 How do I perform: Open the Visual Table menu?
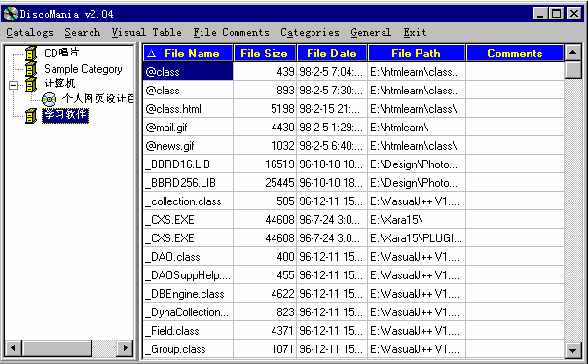point(147,33)
